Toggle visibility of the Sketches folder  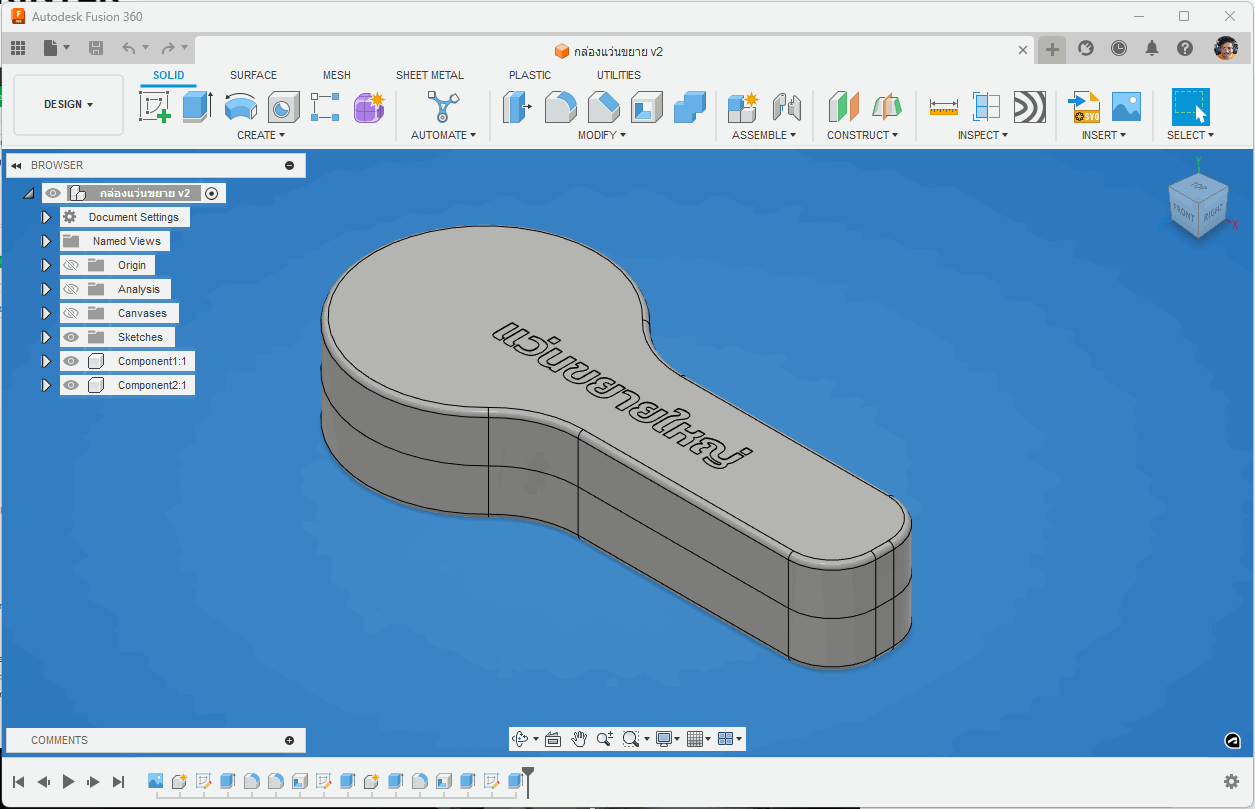click(71, 337)
